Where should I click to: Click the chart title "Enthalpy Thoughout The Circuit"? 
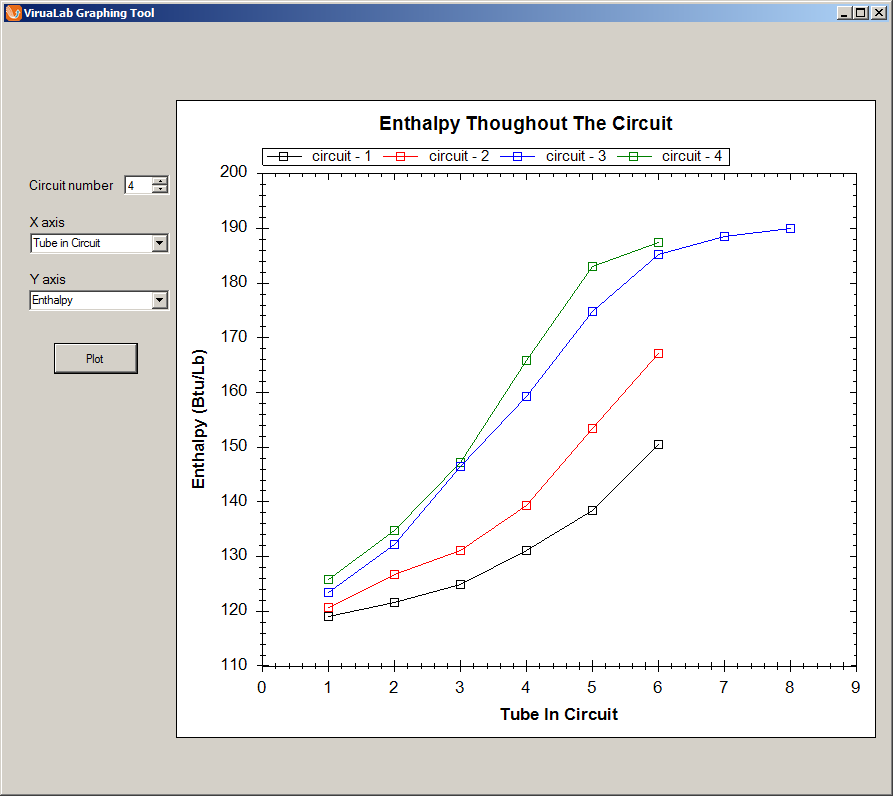525,124
